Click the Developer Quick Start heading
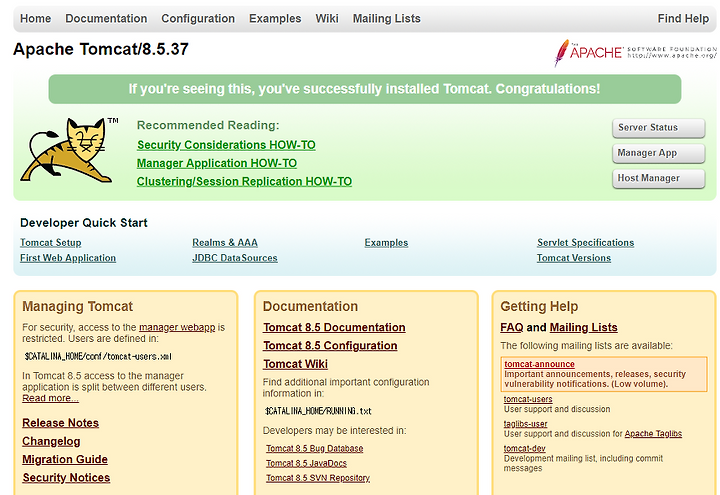Screen dimensions: 720x495 (x=84, y=223)
